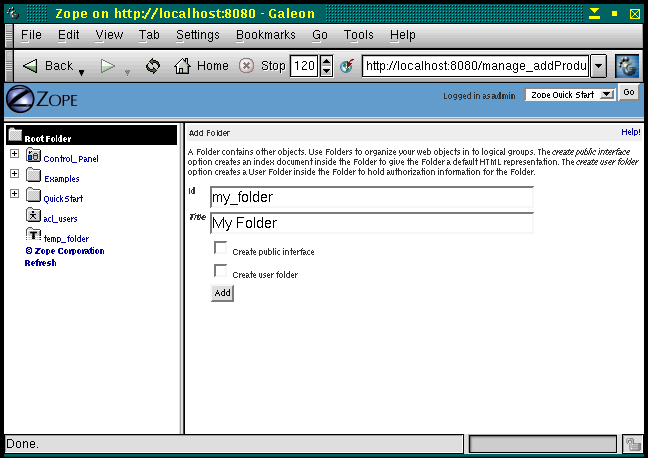Click the Refresh link
The image size is (648, 458).
point(40,263)
